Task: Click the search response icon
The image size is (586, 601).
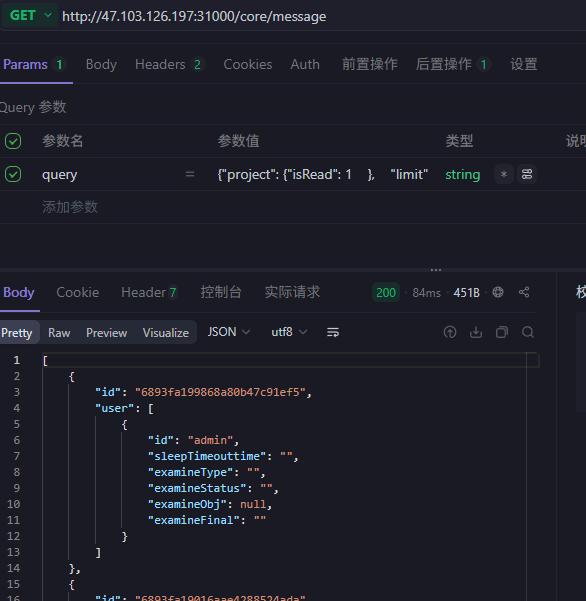Action: point(528,332)
